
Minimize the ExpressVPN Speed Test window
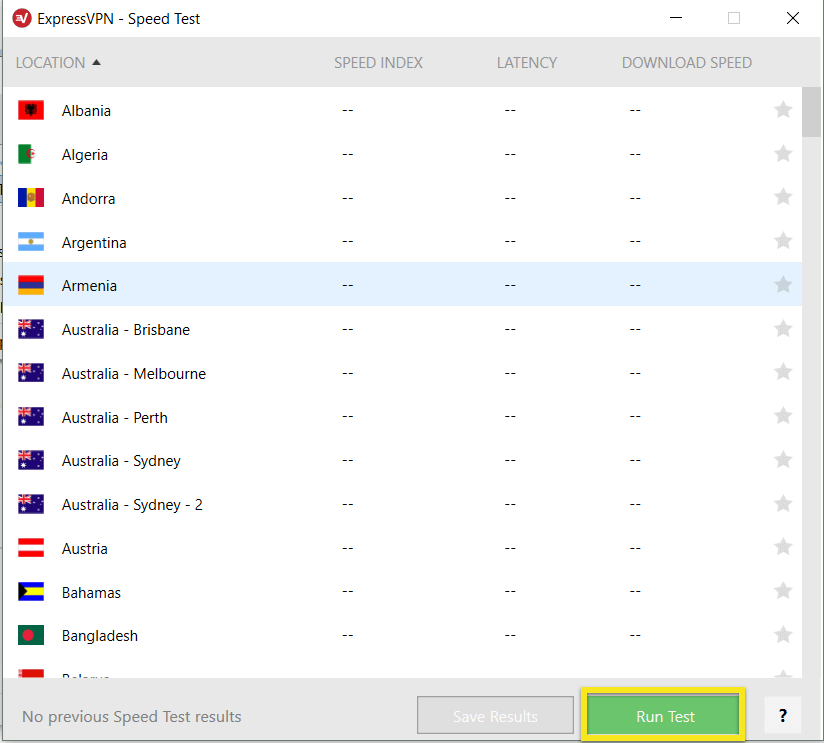(676, 18)
